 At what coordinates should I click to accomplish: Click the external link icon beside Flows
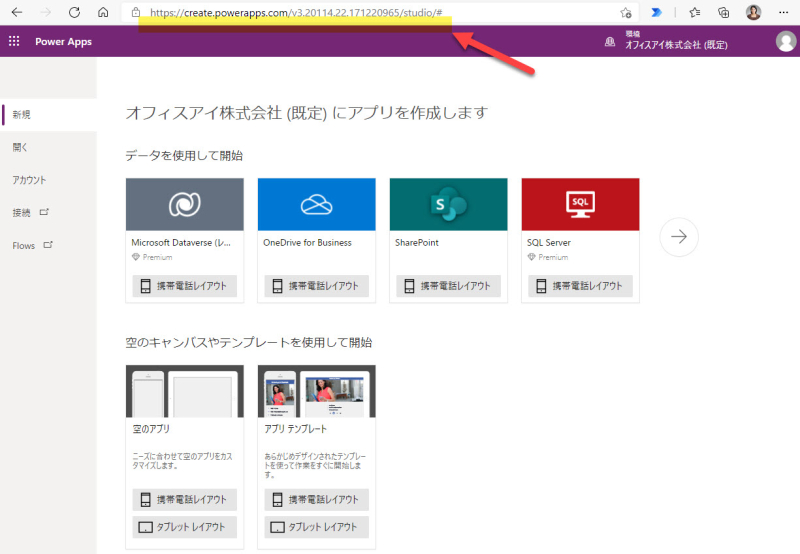click(48, 244)
